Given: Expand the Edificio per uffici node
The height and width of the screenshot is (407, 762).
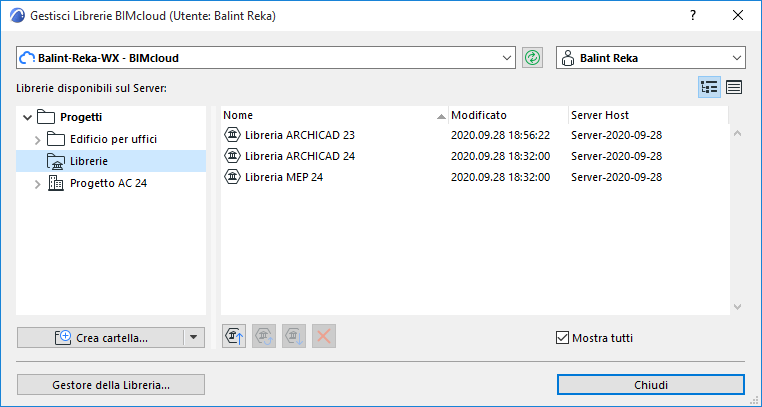Looking at the screenshot, I should pyautogui.click(x=37, y=140).
